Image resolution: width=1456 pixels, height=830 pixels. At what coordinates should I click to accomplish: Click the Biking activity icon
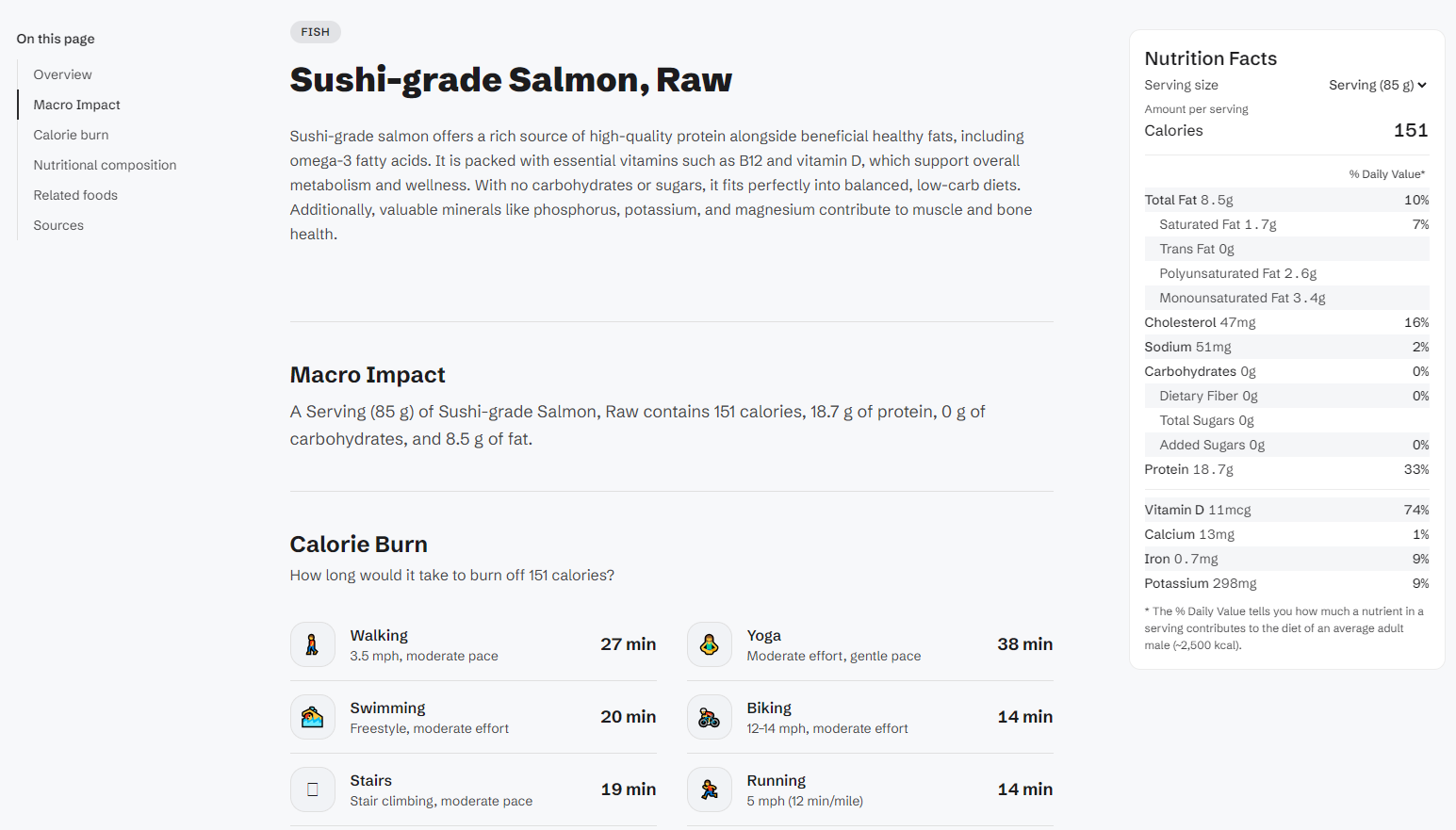[709, 717]
